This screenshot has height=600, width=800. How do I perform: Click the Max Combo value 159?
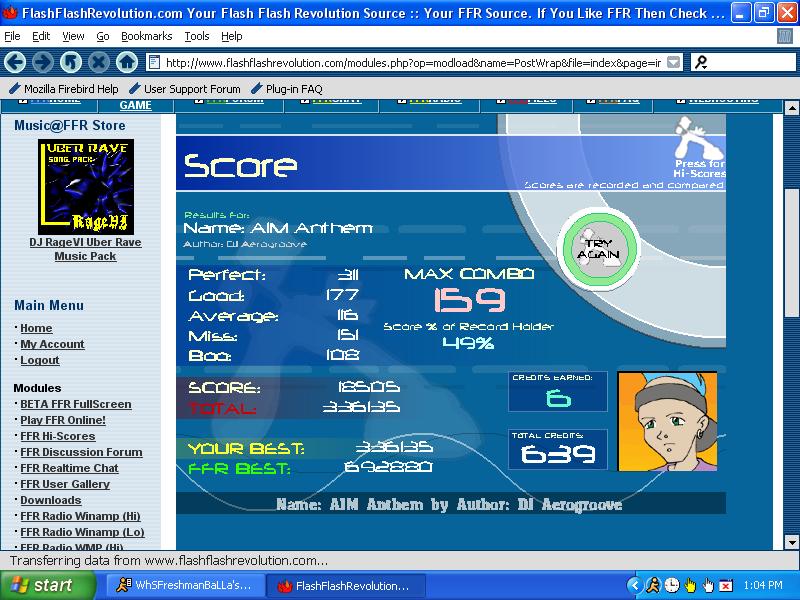pos(469,299)
